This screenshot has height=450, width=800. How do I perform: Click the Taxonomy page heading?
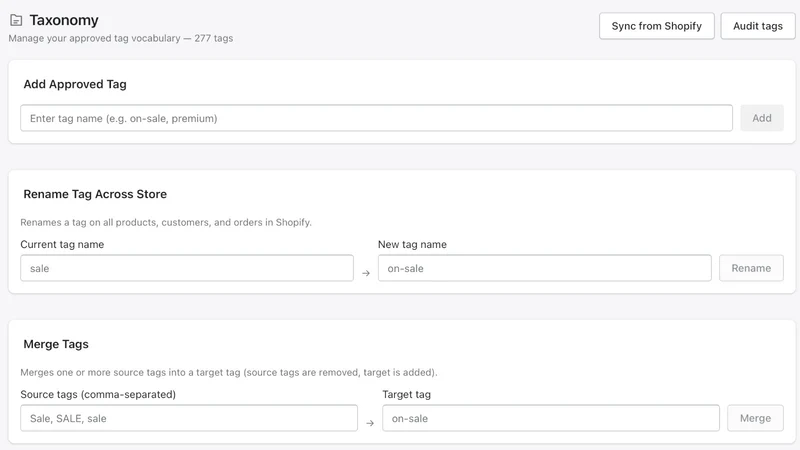point(64,20)
